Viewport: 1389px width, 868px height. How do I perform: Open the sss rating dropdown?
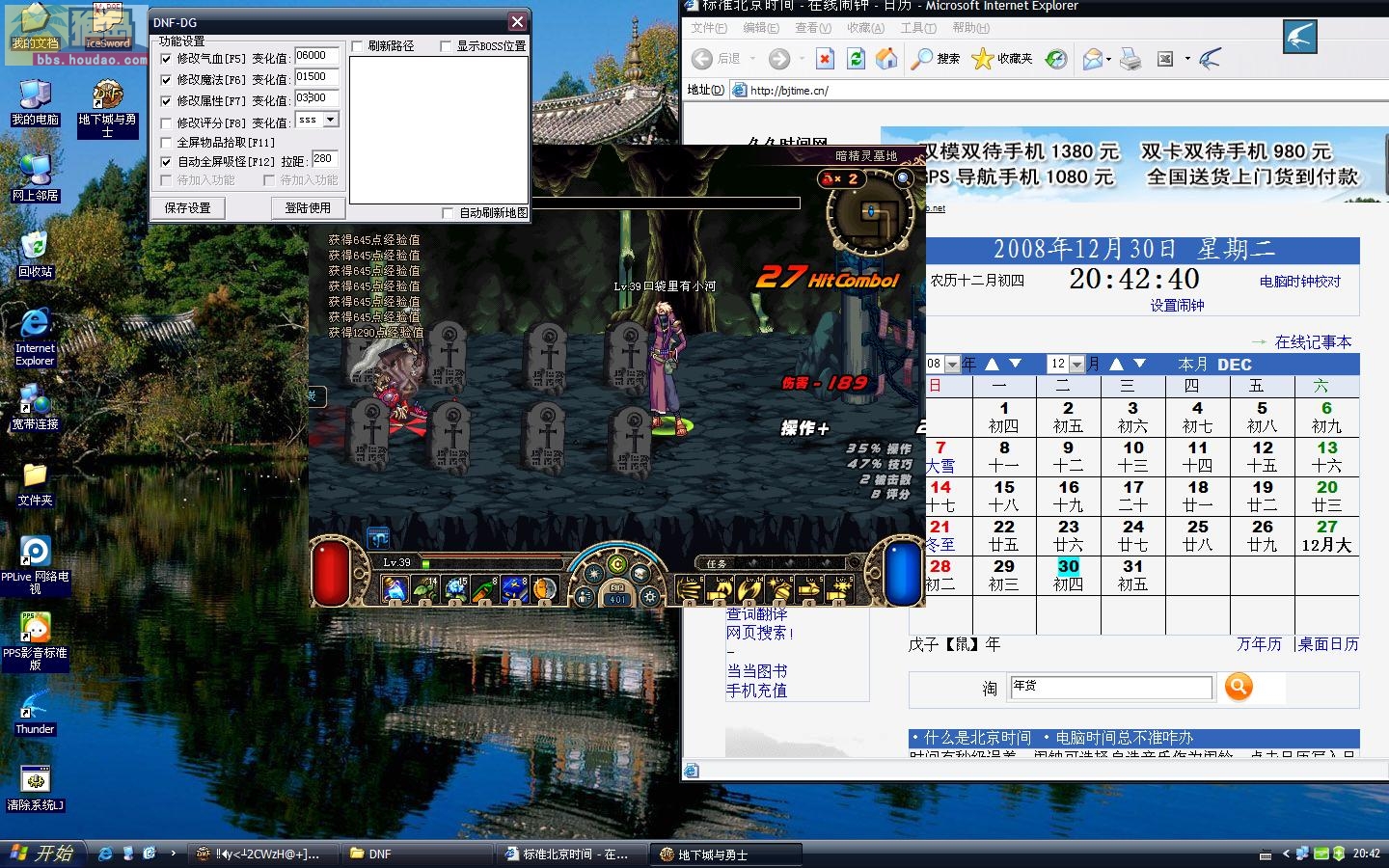tap(330, 120)
